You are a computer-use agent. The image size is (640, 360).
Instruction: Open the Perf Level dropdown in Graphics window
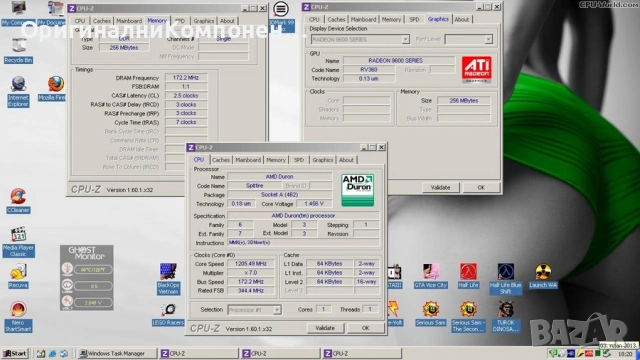coord(488,39)
